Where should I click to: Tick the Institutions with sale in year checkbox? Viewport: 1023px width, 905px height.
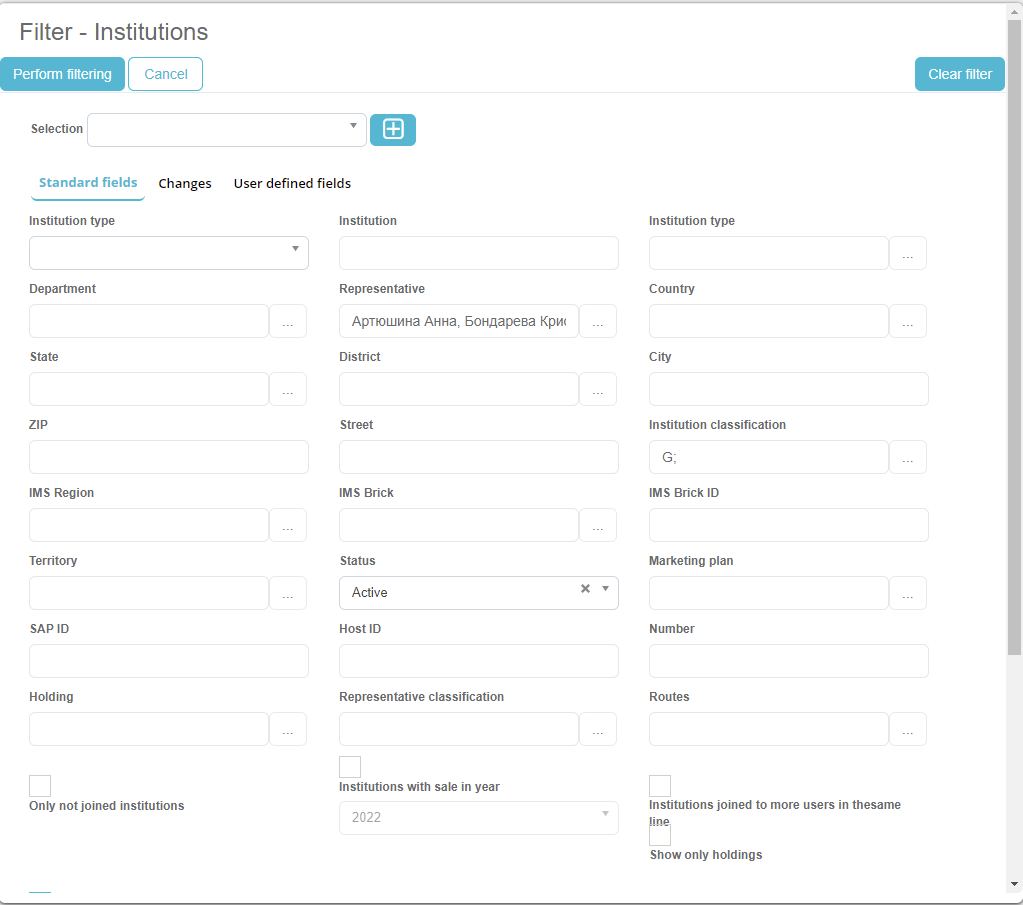pos(350,767)
